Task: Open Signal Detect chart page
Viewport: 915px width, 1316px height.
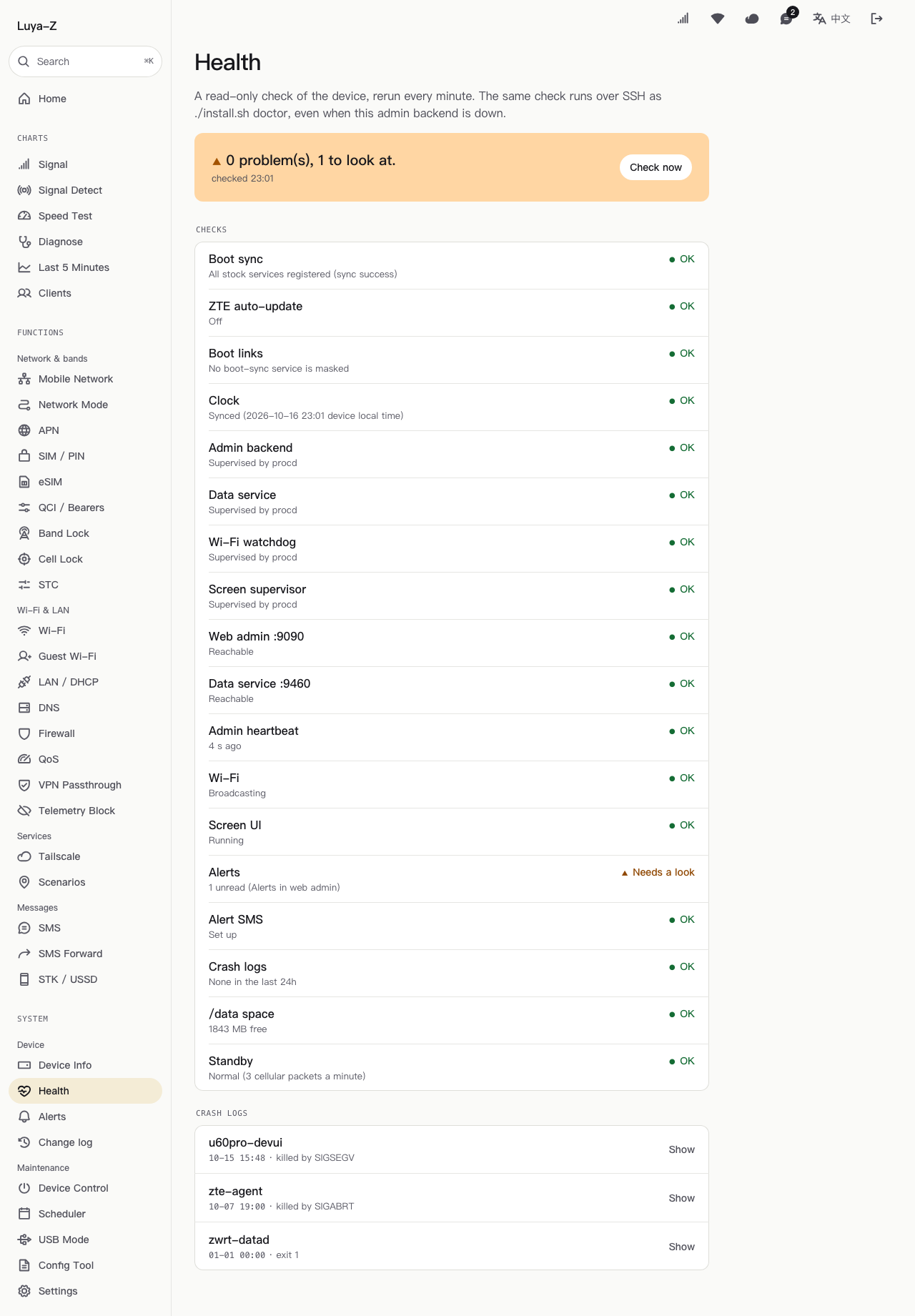Action: [x=85, y=190]
